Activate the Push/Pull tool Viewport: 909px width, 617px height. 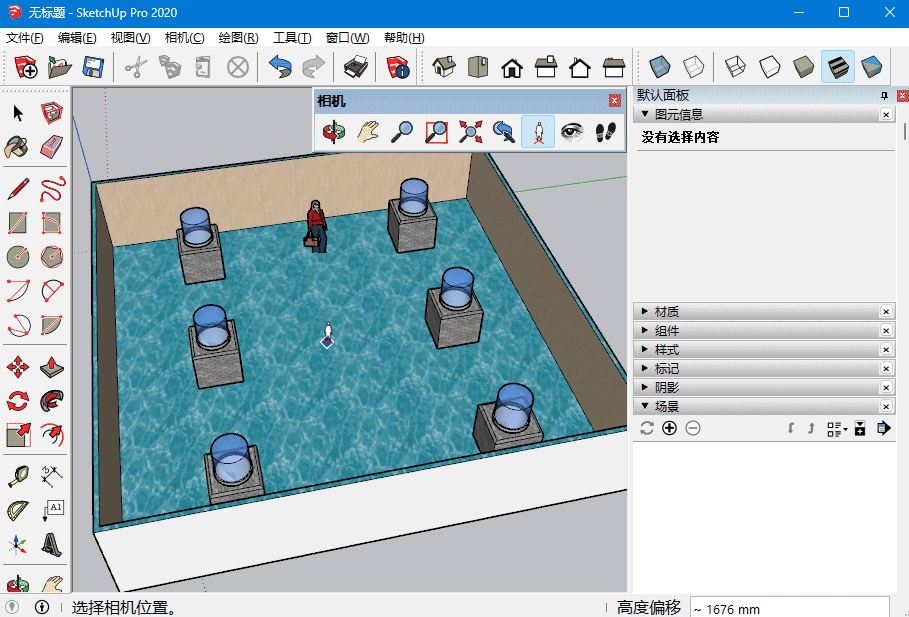click(x=52, y=367)
